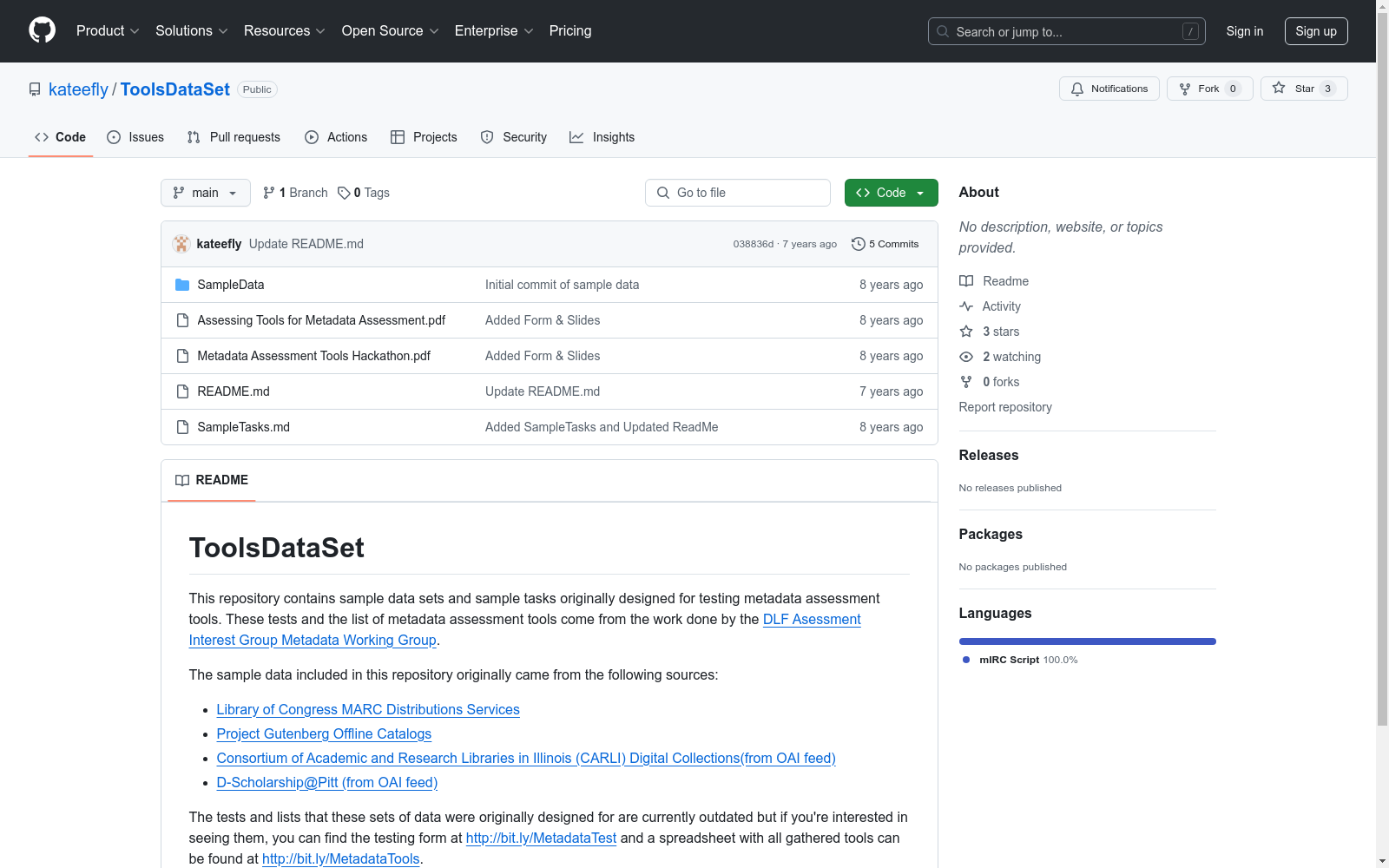Click Sign in
This screenshot has width=1389, height=868.
(x=1245, y=31)
